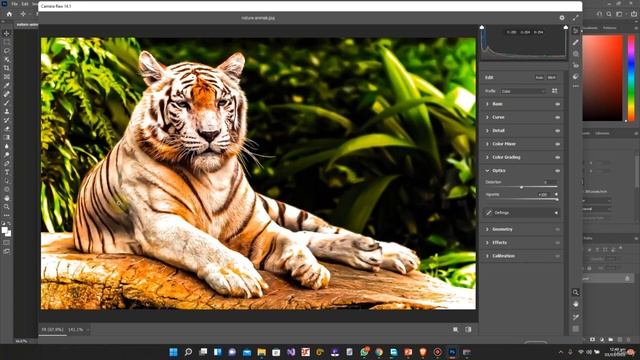Select the Pen tool in Photoshop toolbar
640x360 pixels.
coord(7,164)
